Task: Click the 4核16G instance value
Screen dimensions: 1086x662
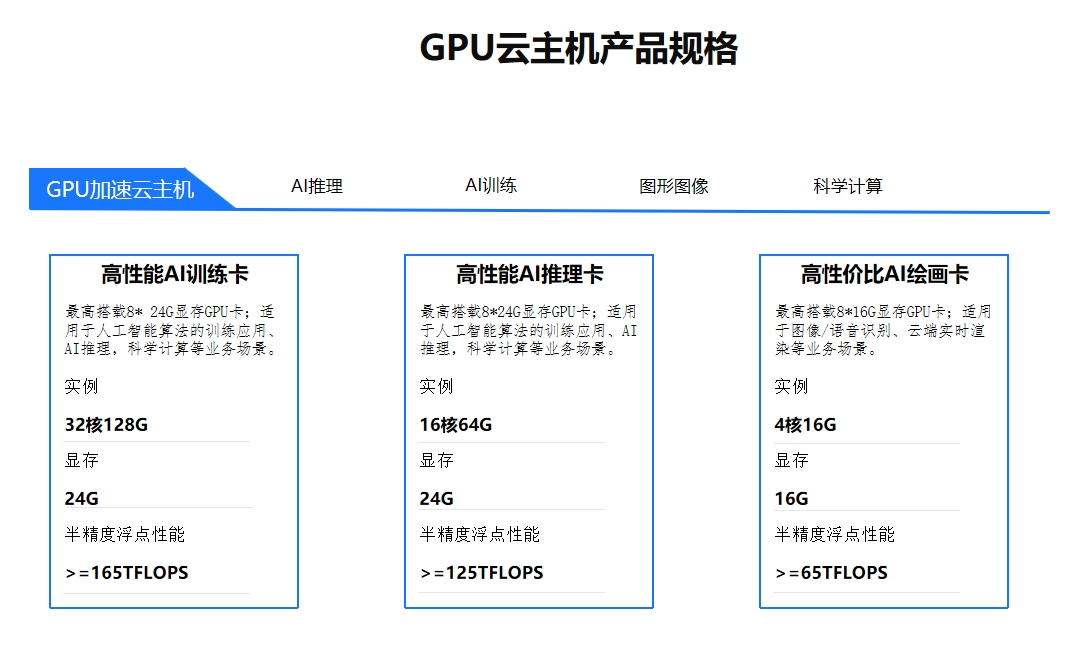Action: (x=805, y=424)
